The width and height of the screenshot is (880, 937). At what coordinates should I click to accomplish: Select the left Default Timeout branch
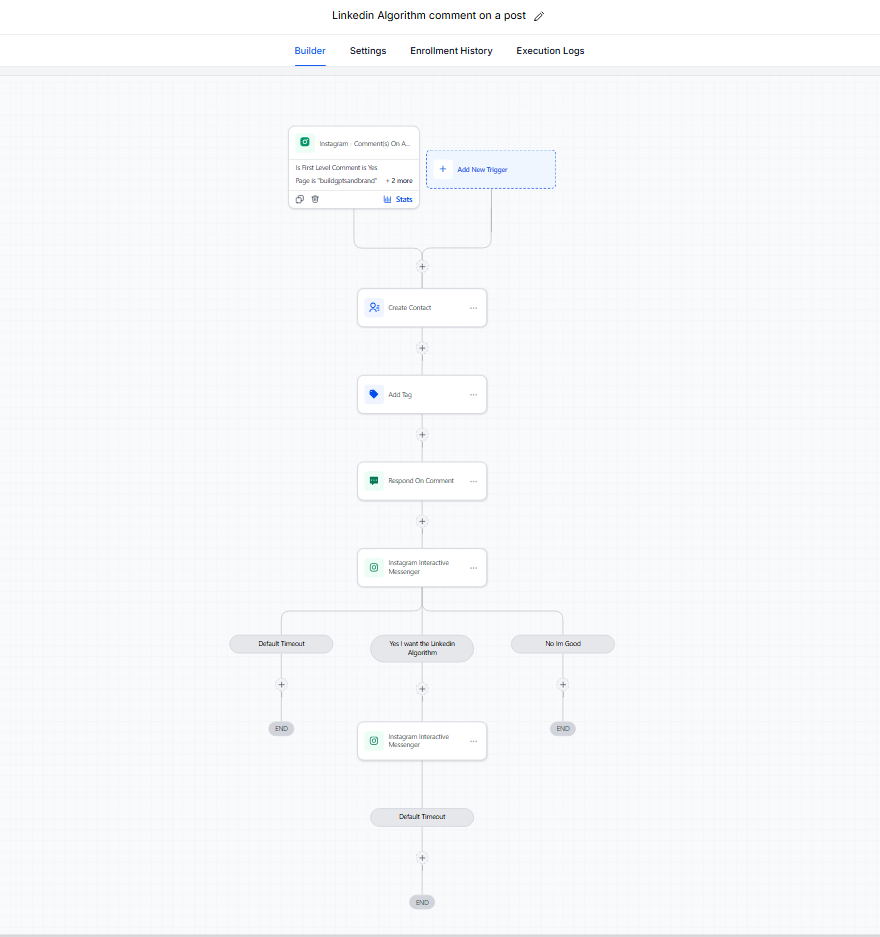pos(281,644)
